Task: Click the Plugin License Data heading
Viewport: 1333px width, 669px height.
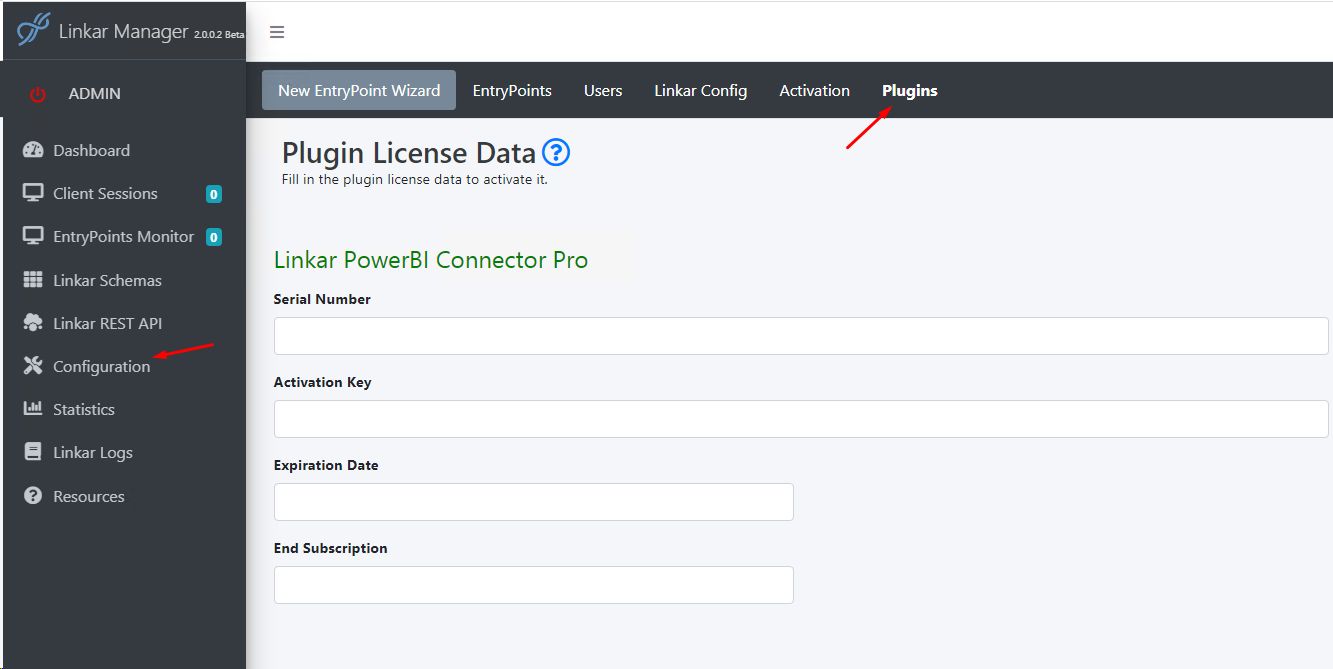Action: [x=409, y=153]
